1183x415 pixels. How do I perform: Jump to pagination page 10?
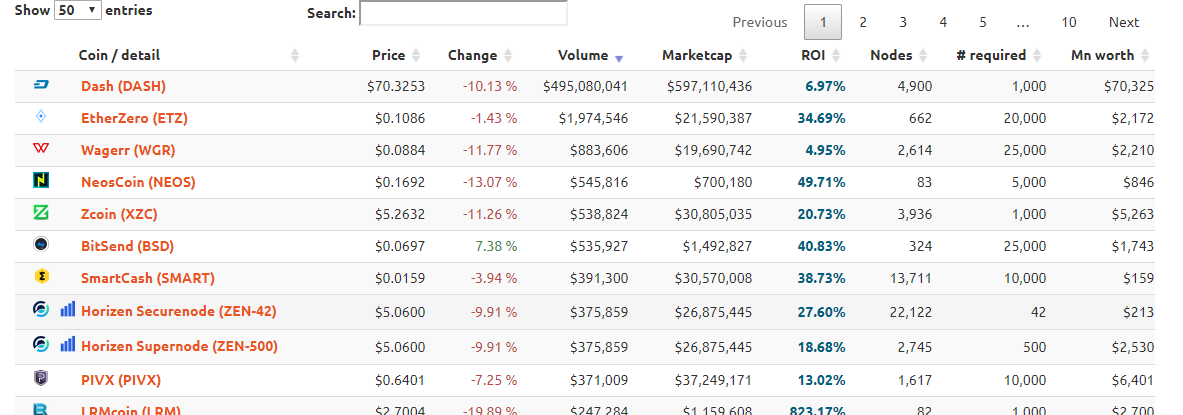tap(1068, 23)
